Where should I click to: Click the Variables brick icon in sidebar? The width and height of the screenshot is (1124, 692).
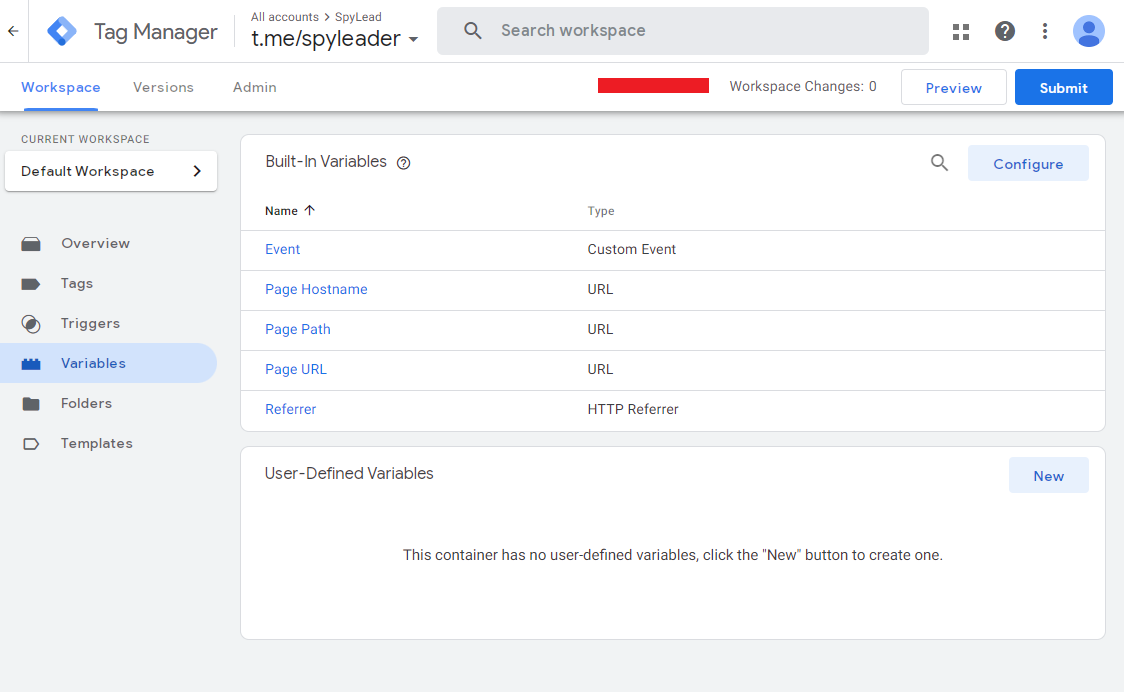click(31, 364)
